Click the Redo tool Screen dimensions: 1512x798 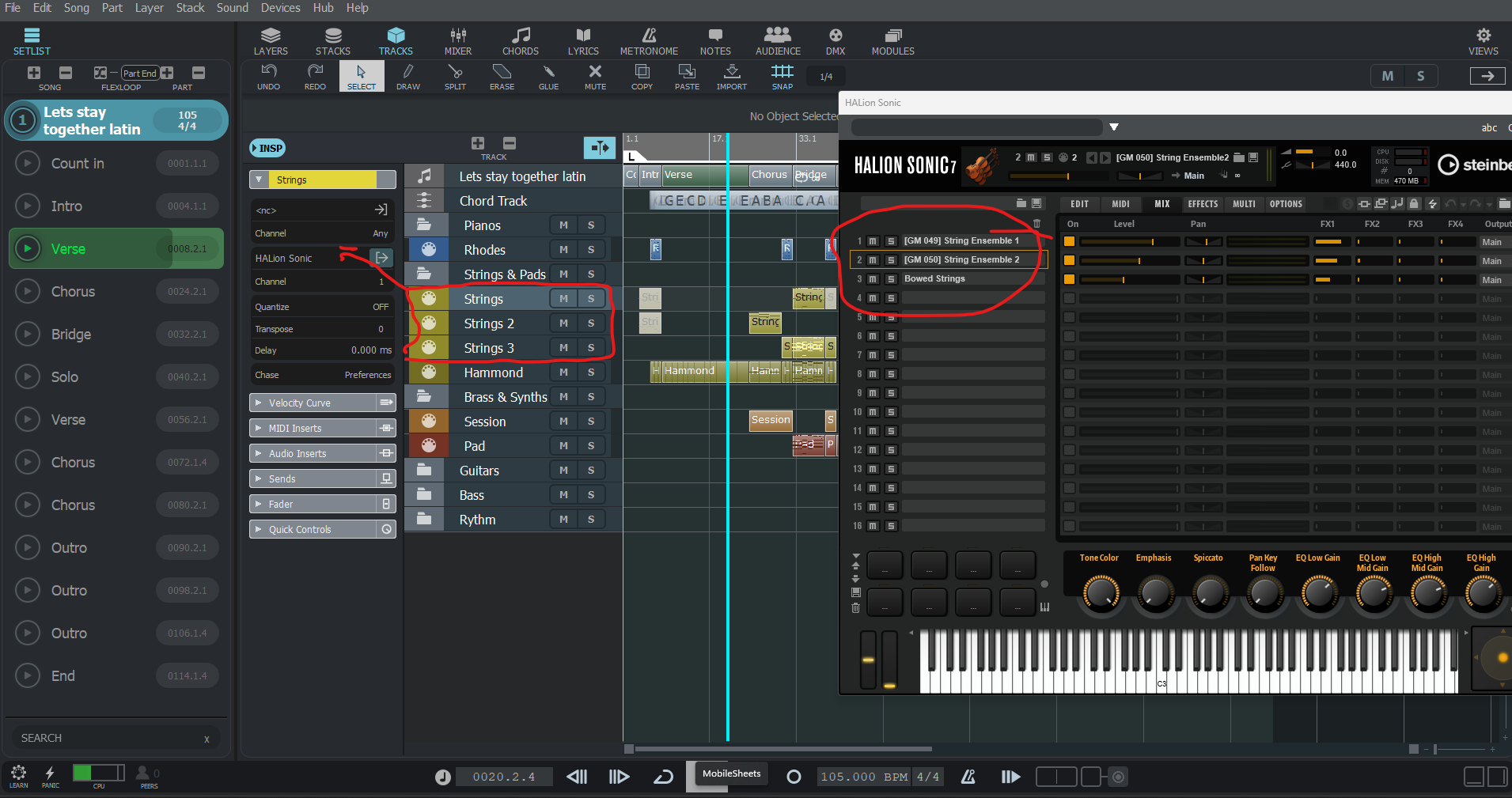click(315, 77)
